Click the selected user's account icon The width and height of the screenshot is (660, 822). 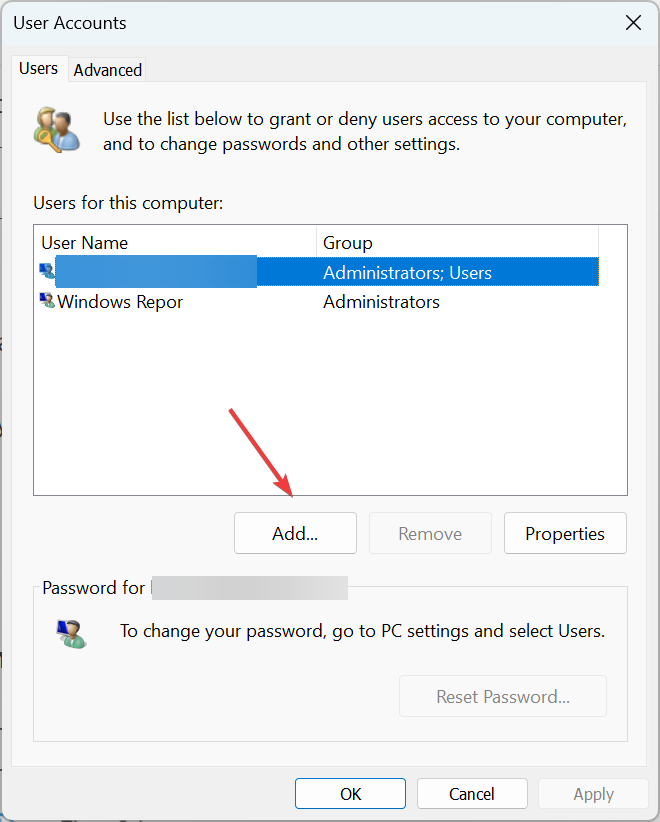click(47, 271)
